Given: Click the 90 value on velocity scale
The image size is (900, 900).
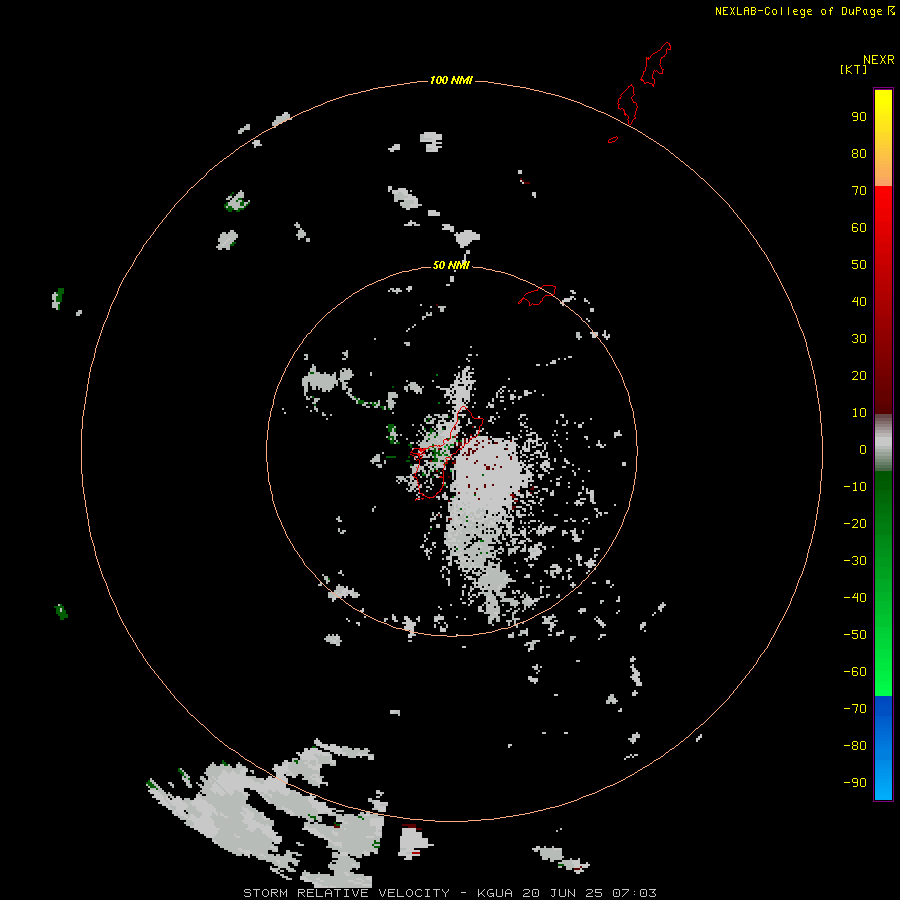Looking at the screenshot, I should (x=859, y=117).
